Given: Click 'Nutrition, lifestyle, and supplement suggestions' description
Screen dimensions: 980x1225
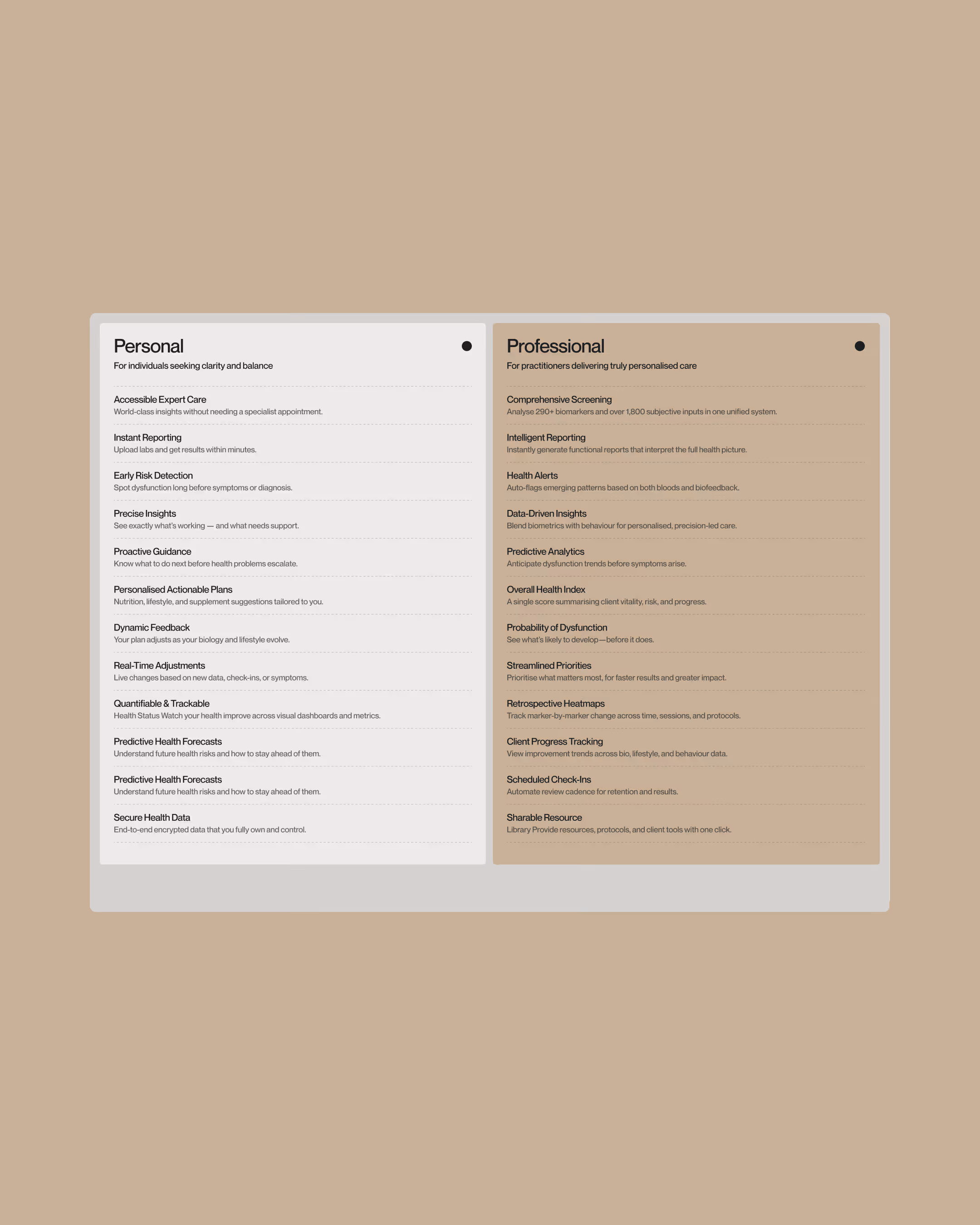Looking at the screenshot, I should pos(218,602).
